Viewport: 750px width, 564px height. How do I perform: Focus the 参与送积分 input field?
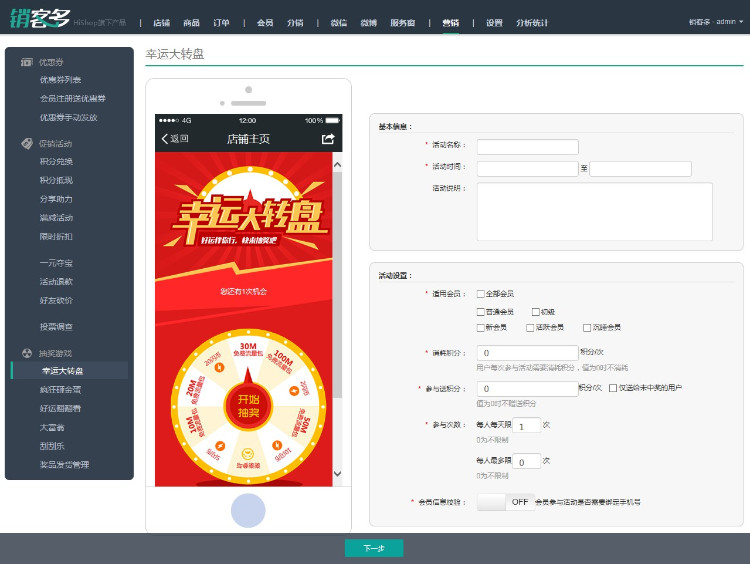pos(528,389)
